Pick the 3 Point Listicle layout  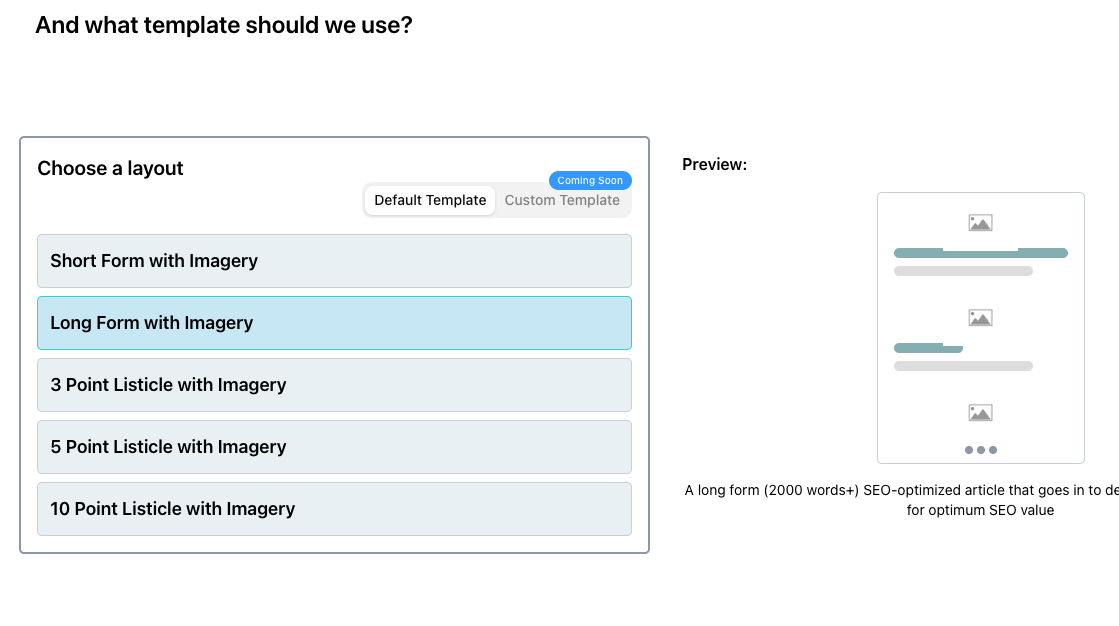pyautogui.click(x=334, y=385)
